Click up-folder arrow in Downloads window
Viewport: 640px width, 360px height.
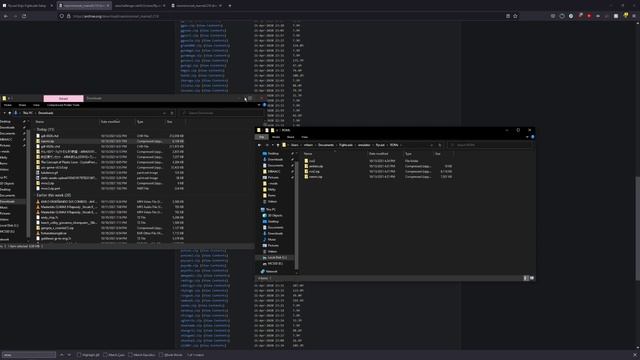click(x=10, y=113)
